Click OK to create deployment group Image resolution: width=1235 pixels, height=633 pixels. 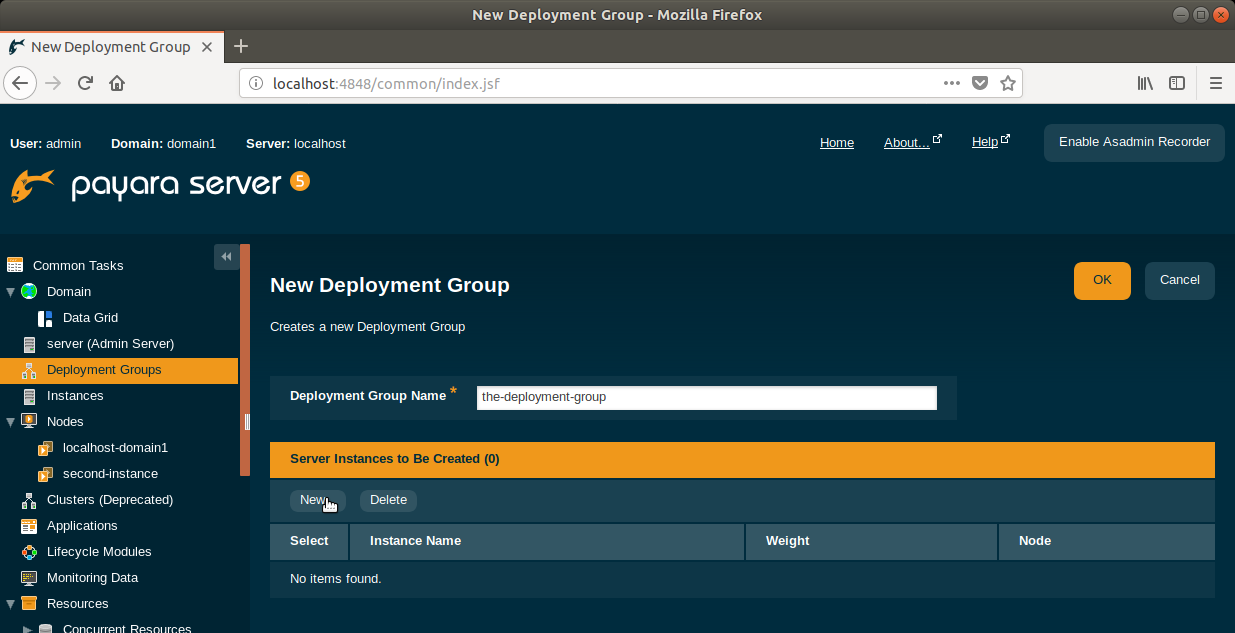pyautogui.click(x=1102, y=280)
